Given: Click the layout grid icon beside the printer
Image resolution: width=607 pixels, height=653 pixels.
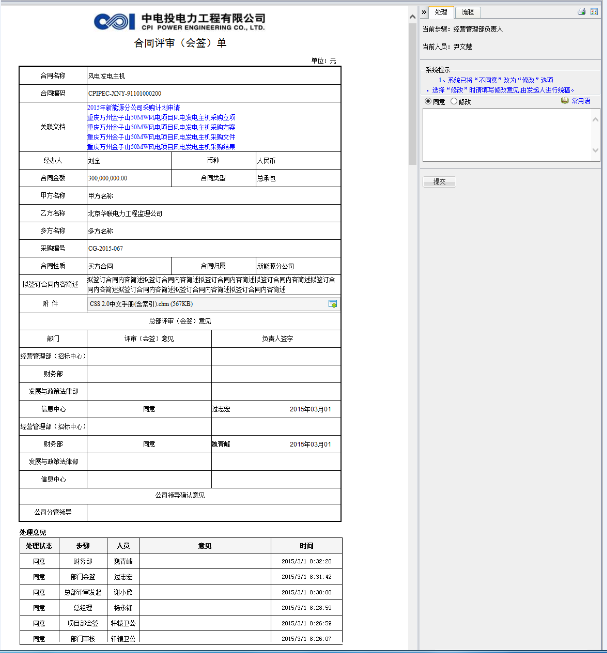Looking at the screenshot, I should click(x=594, y=12).
